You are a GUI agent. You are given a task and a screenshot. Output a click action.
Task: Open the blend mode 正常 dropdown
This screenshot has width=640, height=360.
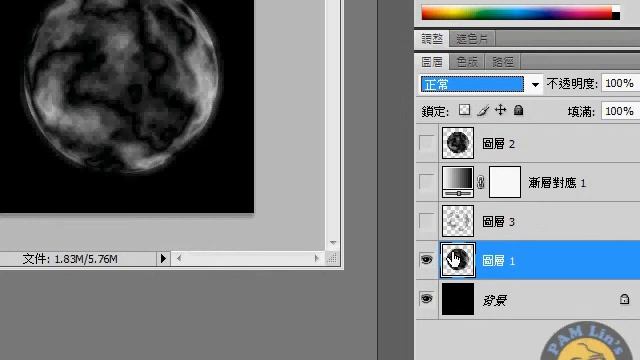click(x=472, y=84)
